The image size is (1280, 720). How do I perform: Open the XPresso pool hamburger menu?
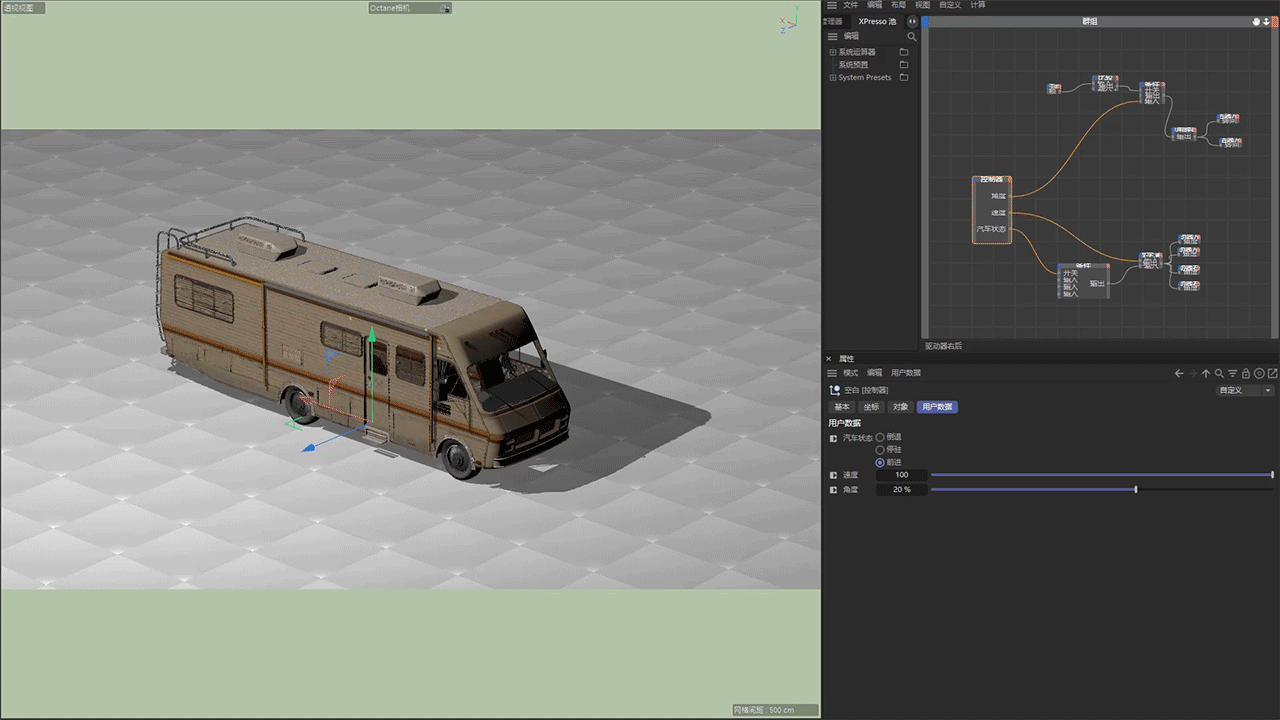pos(832,36)
